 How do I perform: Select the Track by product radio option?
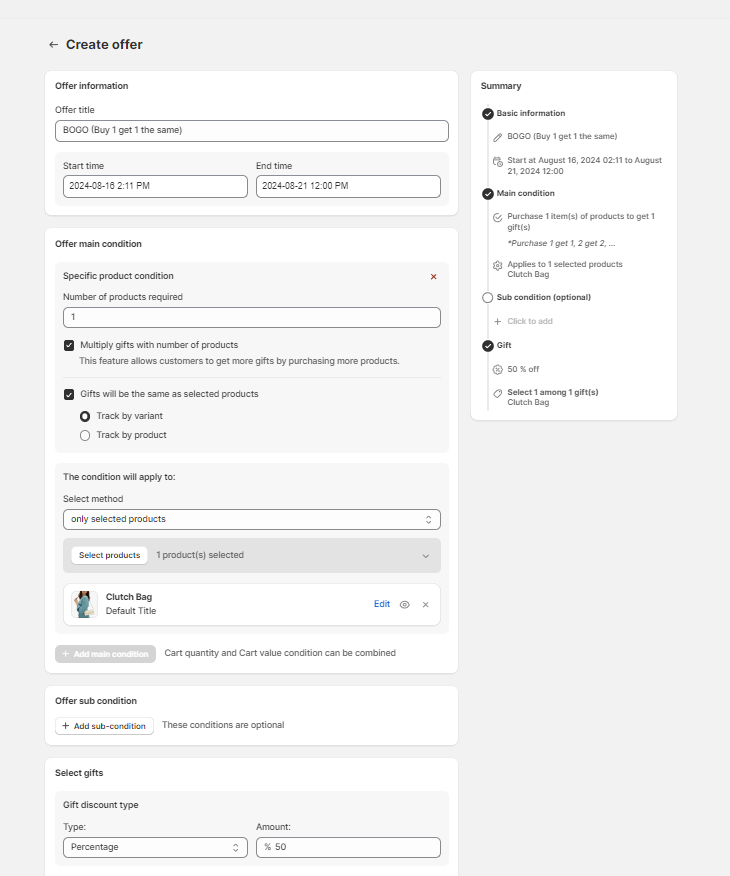tap(85, 435)
